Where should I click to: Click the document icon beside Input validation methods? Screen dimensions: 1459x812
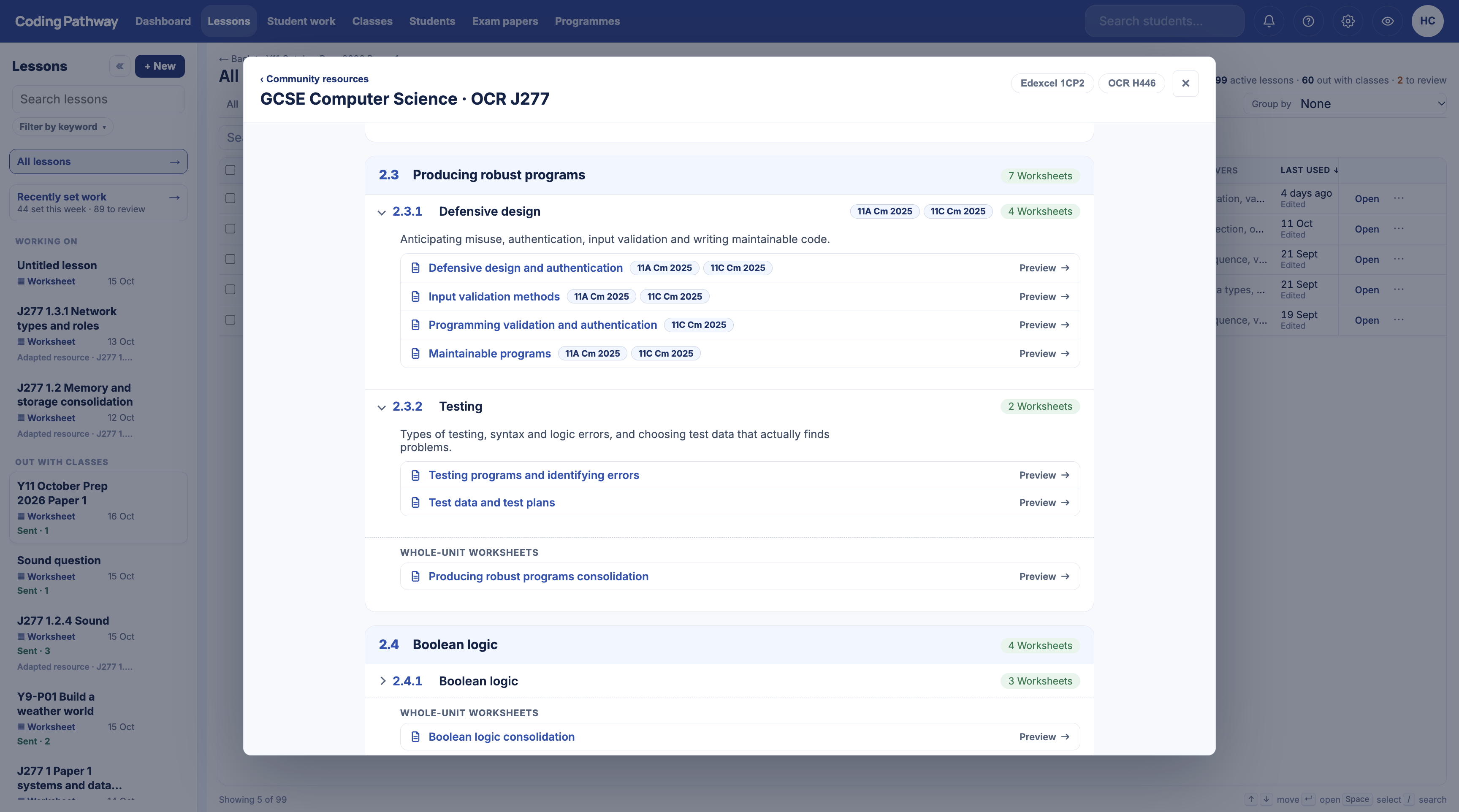point(415,297)
